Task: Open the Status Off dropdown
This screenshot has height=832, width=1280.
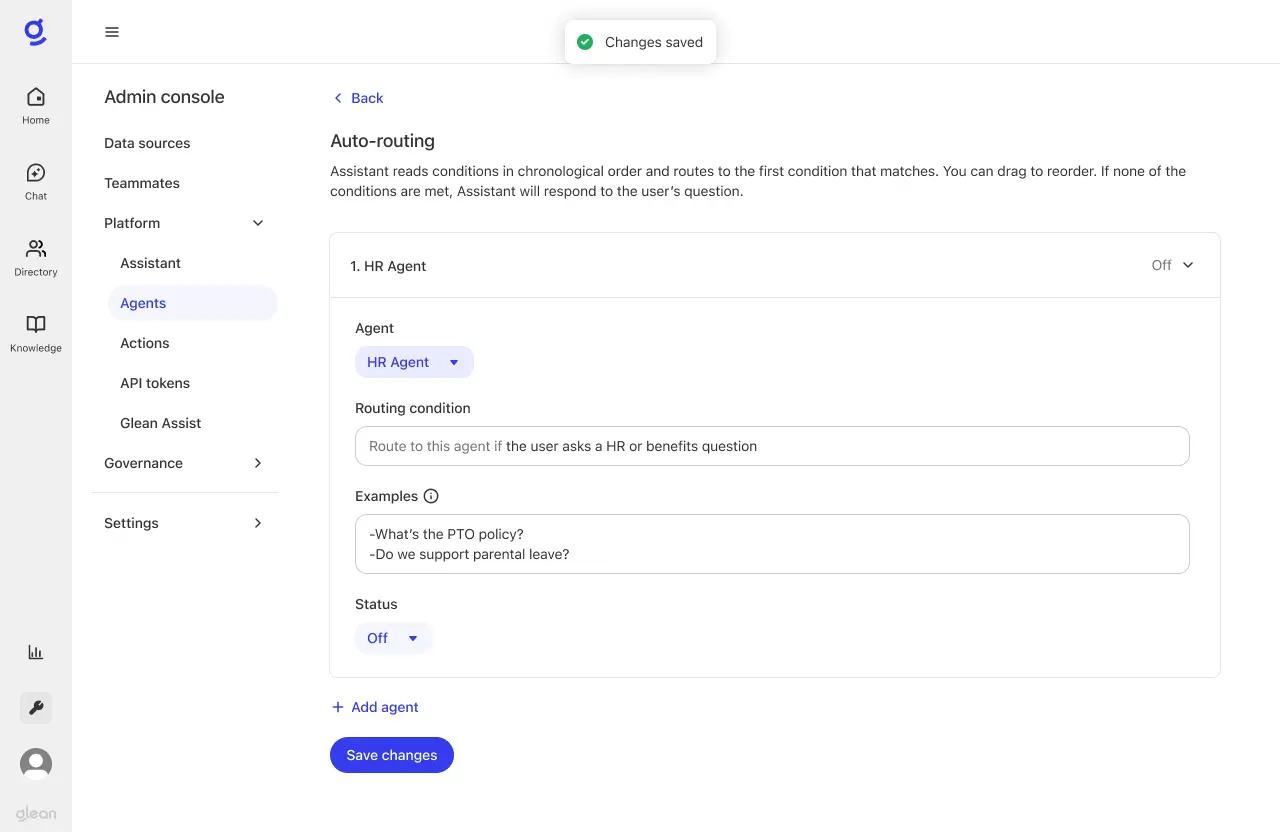Action: [x=393, y=638]
